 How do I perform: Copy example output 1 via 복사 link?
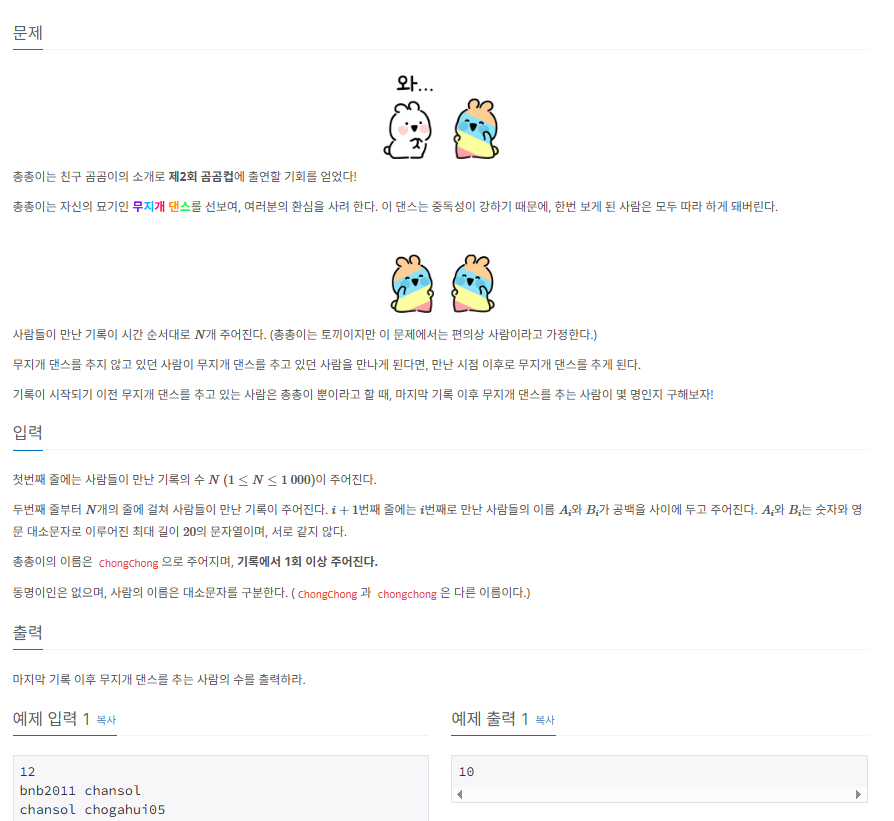tap(545, 720)
